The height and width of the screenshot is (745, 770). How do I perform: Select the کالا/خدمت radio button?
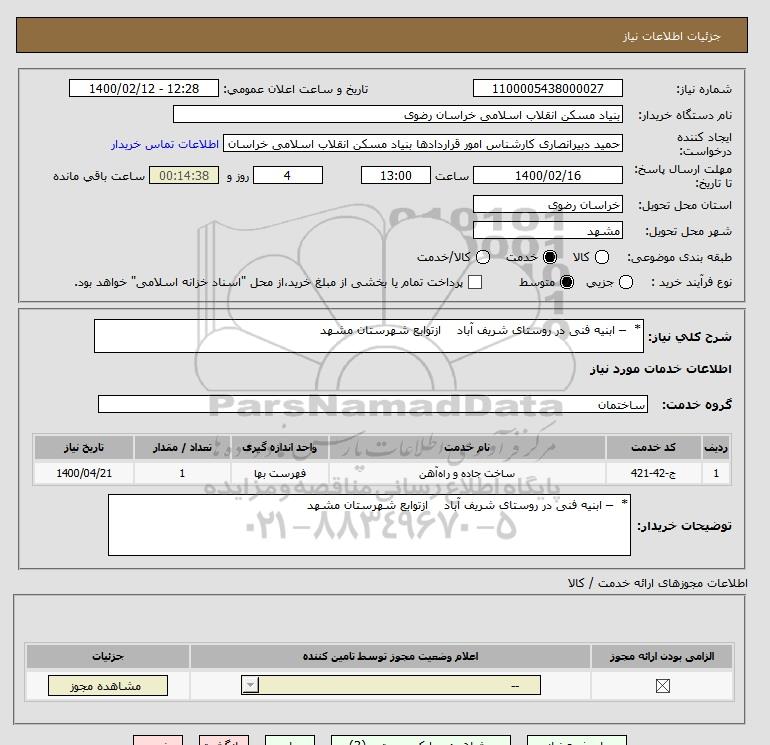[483, 257]
